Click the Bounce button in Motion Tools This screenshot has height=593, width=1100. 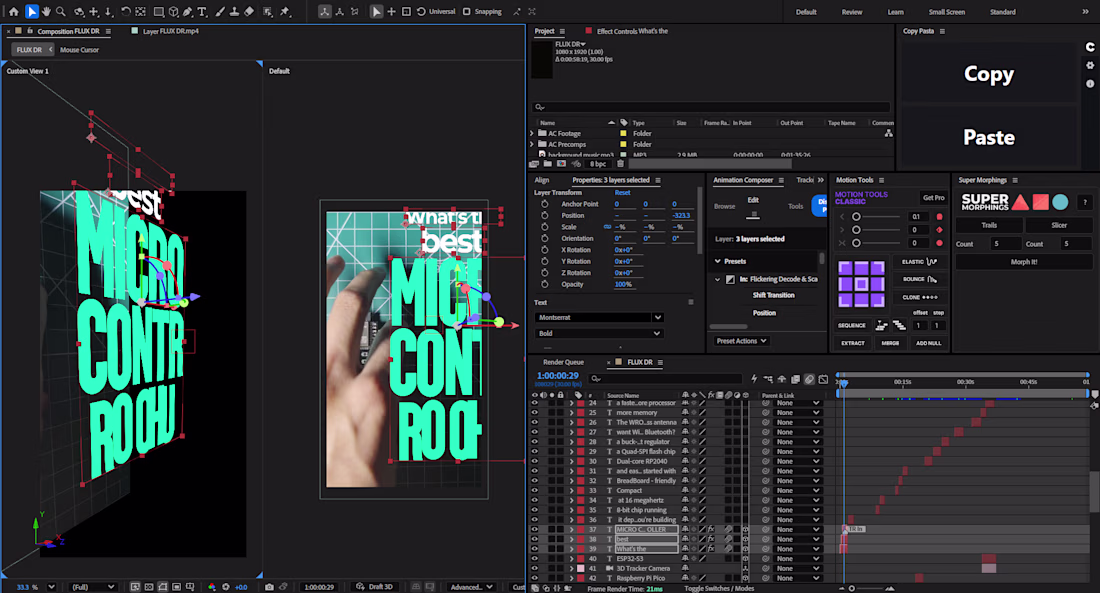[919, 279]
